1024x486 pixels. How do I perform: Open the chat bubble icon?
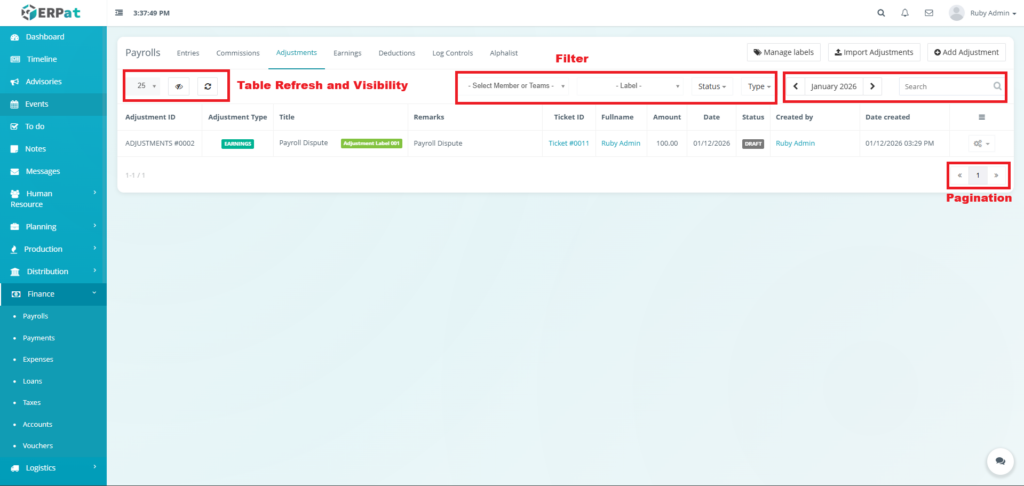[1000, 461]
